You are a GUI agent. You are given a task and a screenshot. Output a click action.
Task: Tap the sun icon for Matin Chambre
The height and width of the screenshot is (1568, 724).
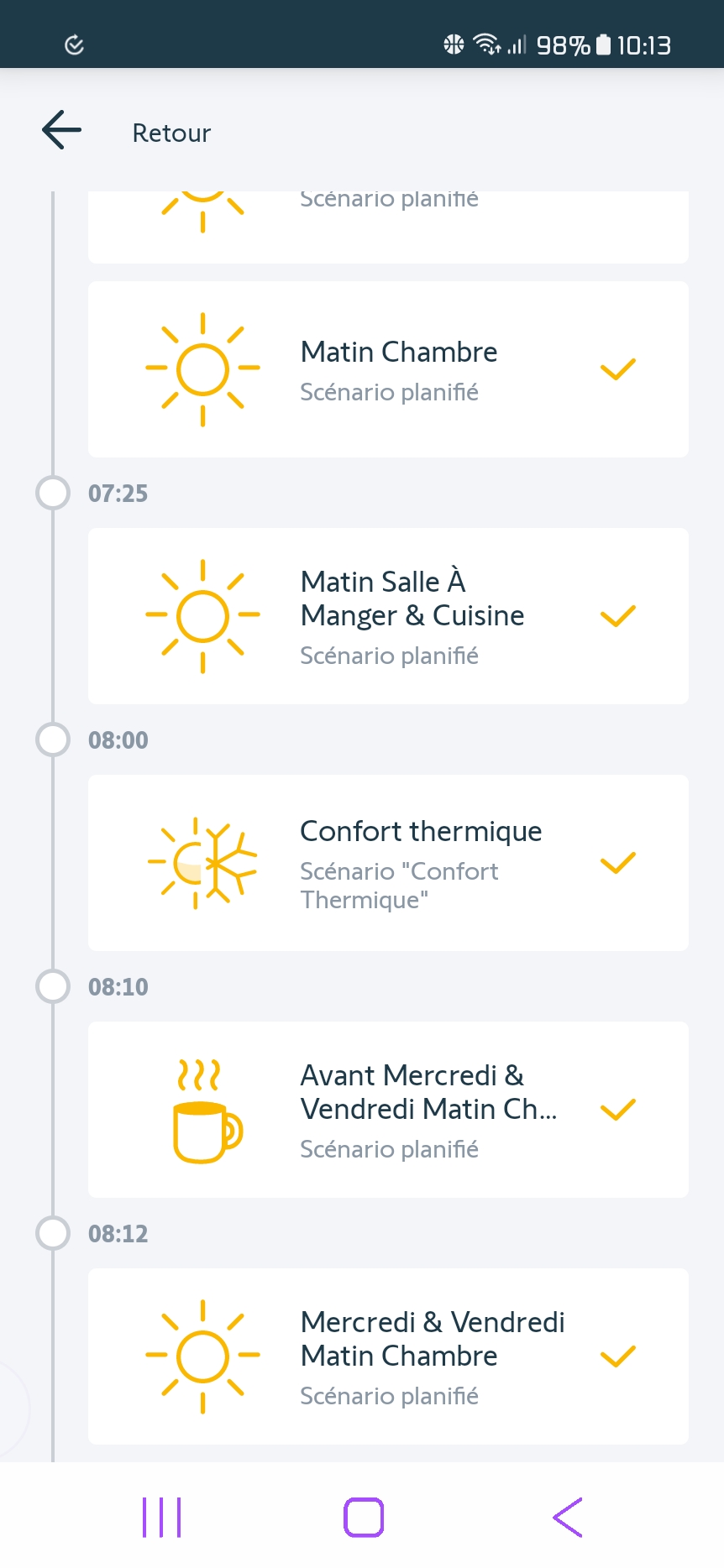coord(202,369)
